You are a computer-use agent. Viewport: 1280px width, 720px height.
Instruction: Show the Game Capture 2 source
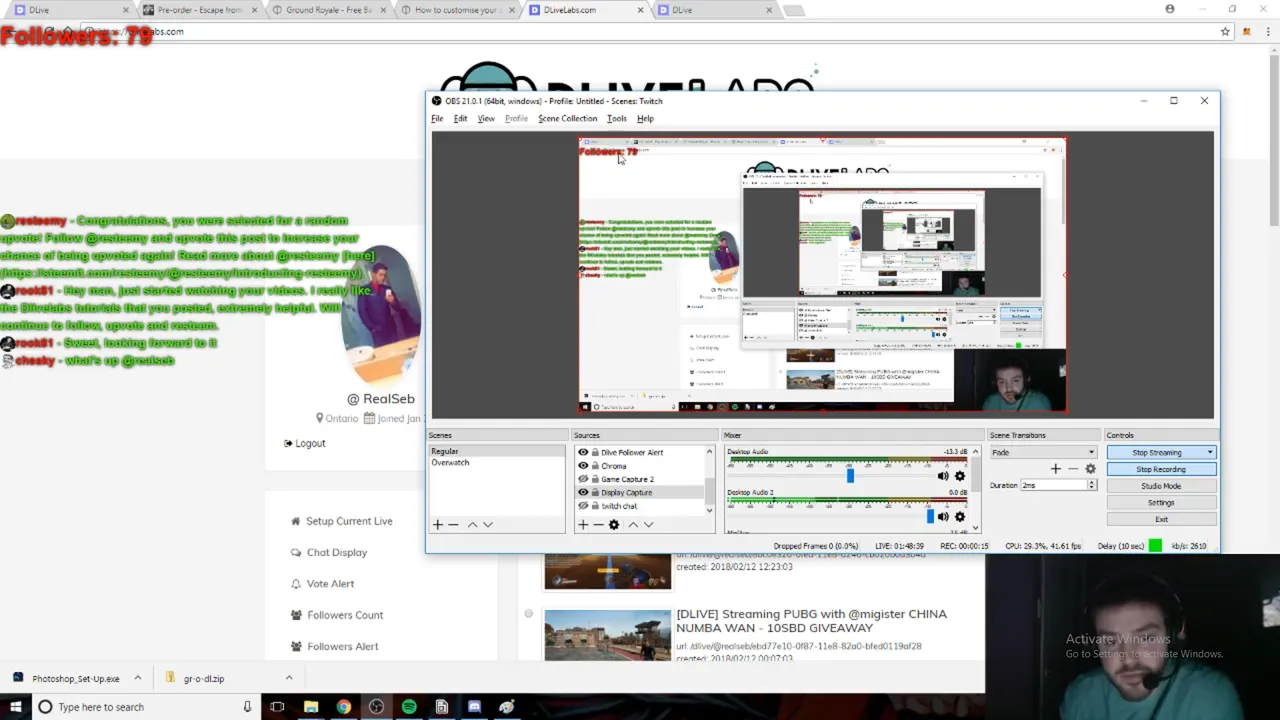(x=583, y=479)
